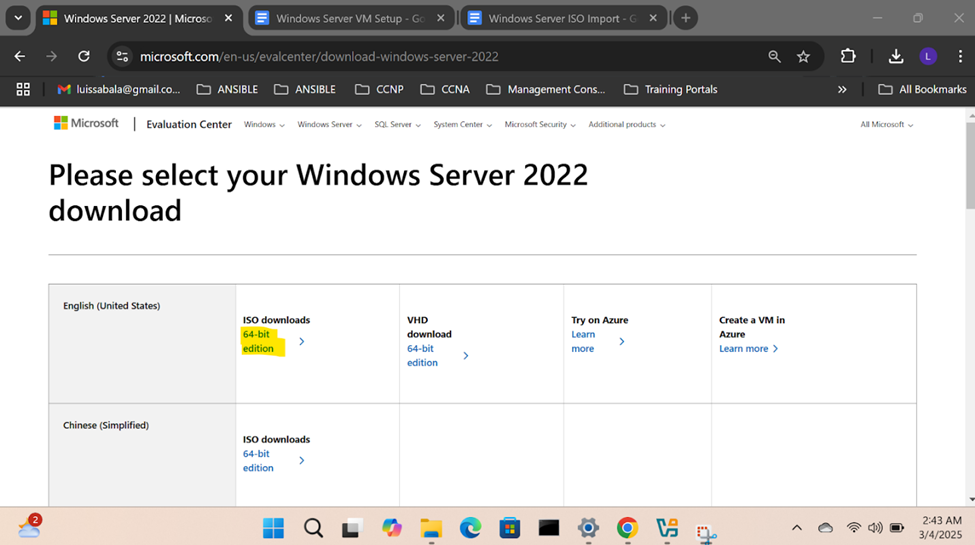This screenshot has height=545, width=975.
Task: Launch Microsoft Edge from the taskbar
Action: (x=470, y=528)
